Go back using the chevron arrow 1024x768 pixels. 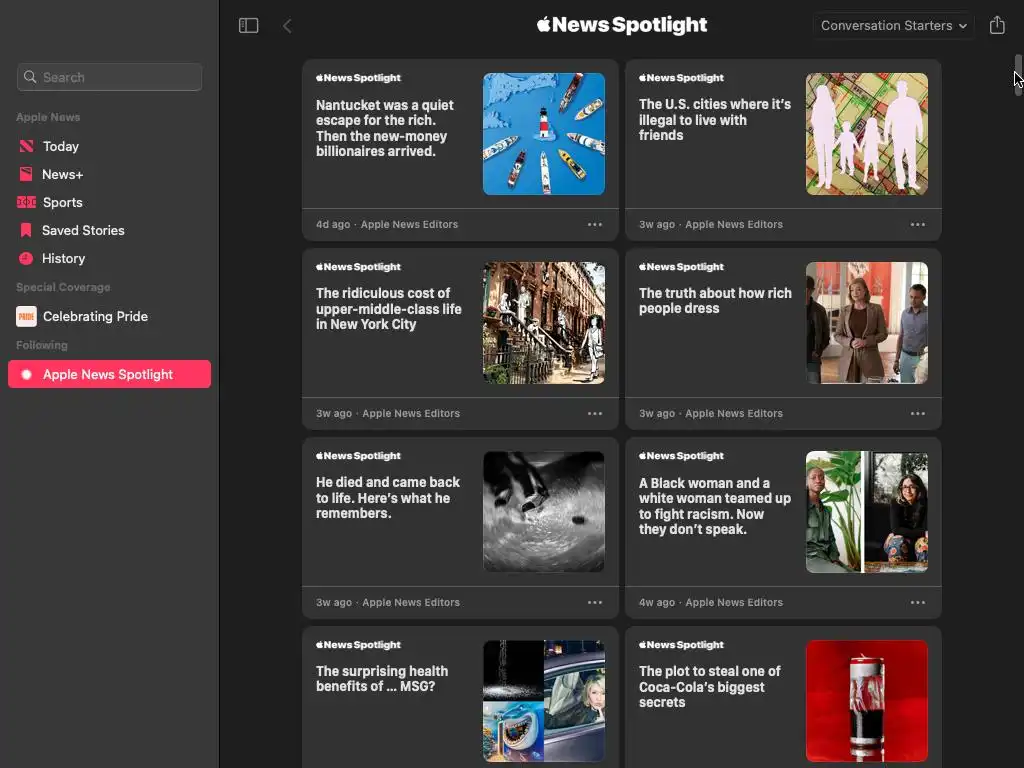[287, 26]
